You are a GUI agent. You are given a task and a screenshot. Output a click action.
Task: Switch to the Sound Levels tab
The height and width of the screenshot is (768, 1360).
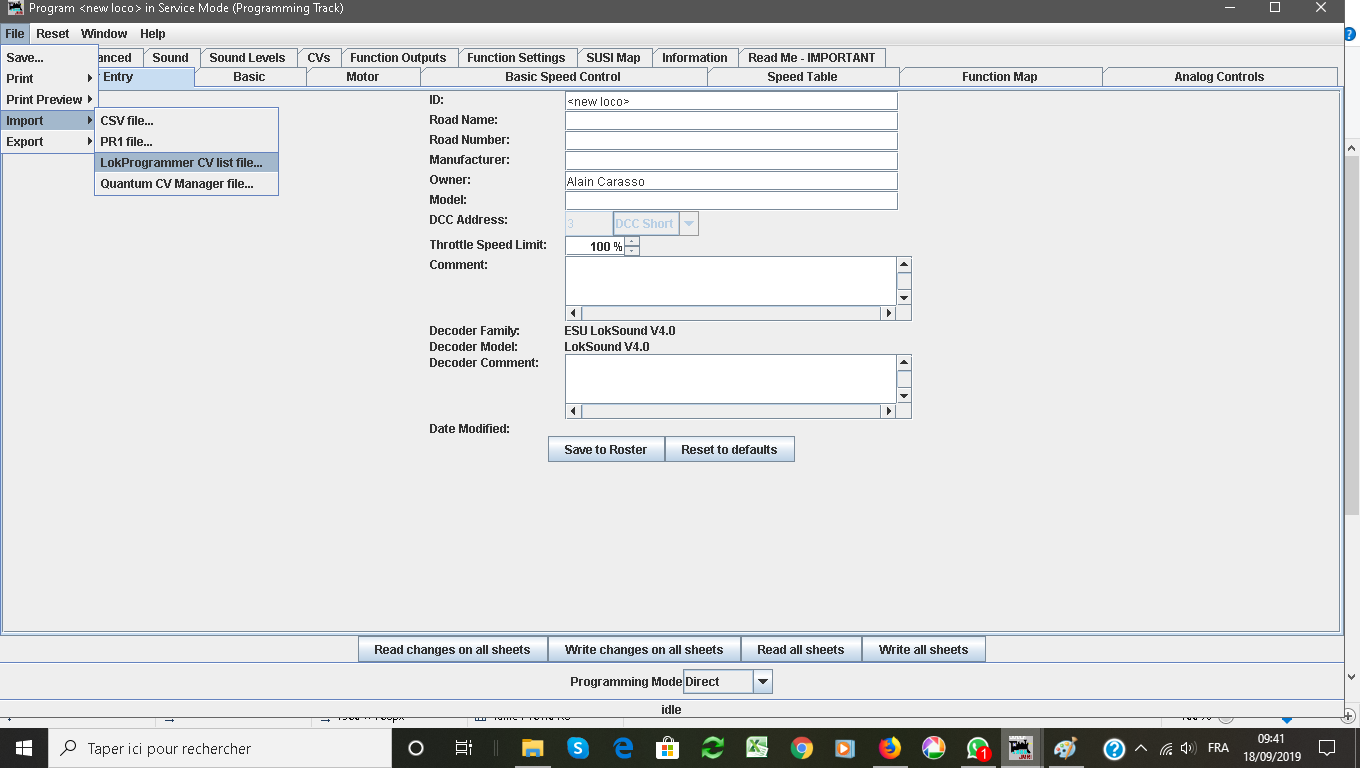[247, 57]
